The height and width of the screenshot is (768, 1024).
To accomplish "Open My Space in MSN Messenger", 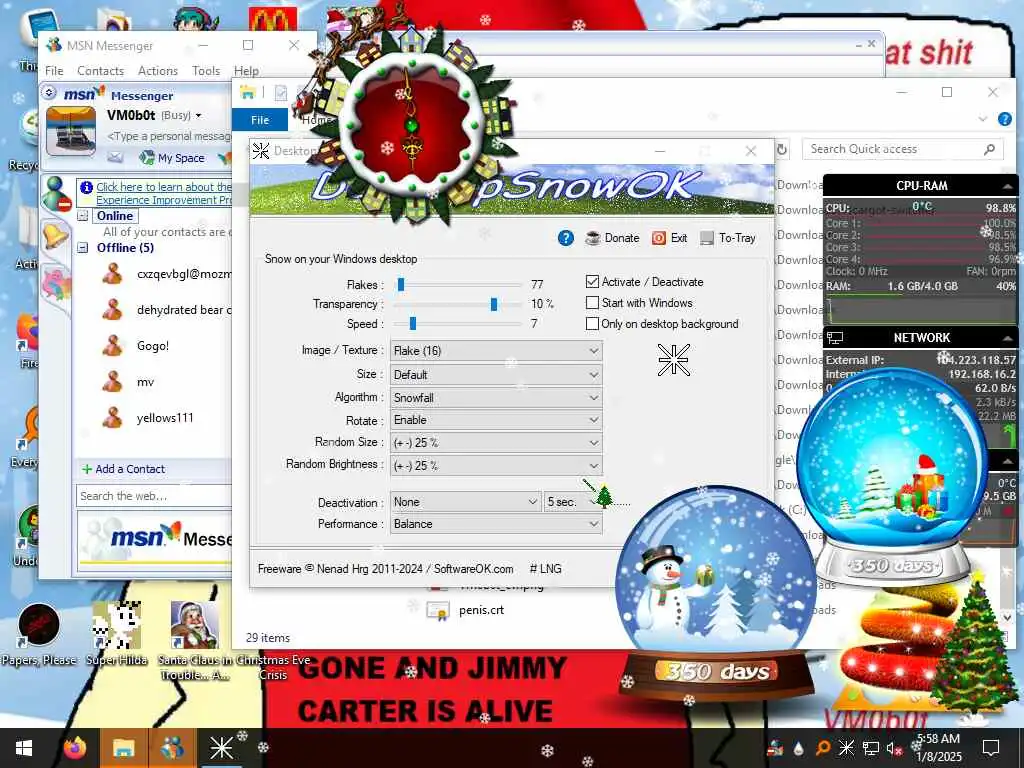I will [172, 157].
